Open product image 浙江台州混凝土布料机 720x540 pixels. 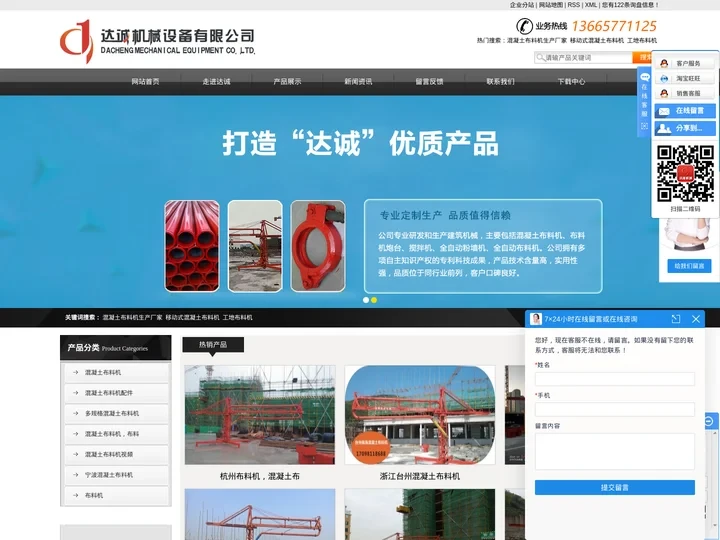420,415
